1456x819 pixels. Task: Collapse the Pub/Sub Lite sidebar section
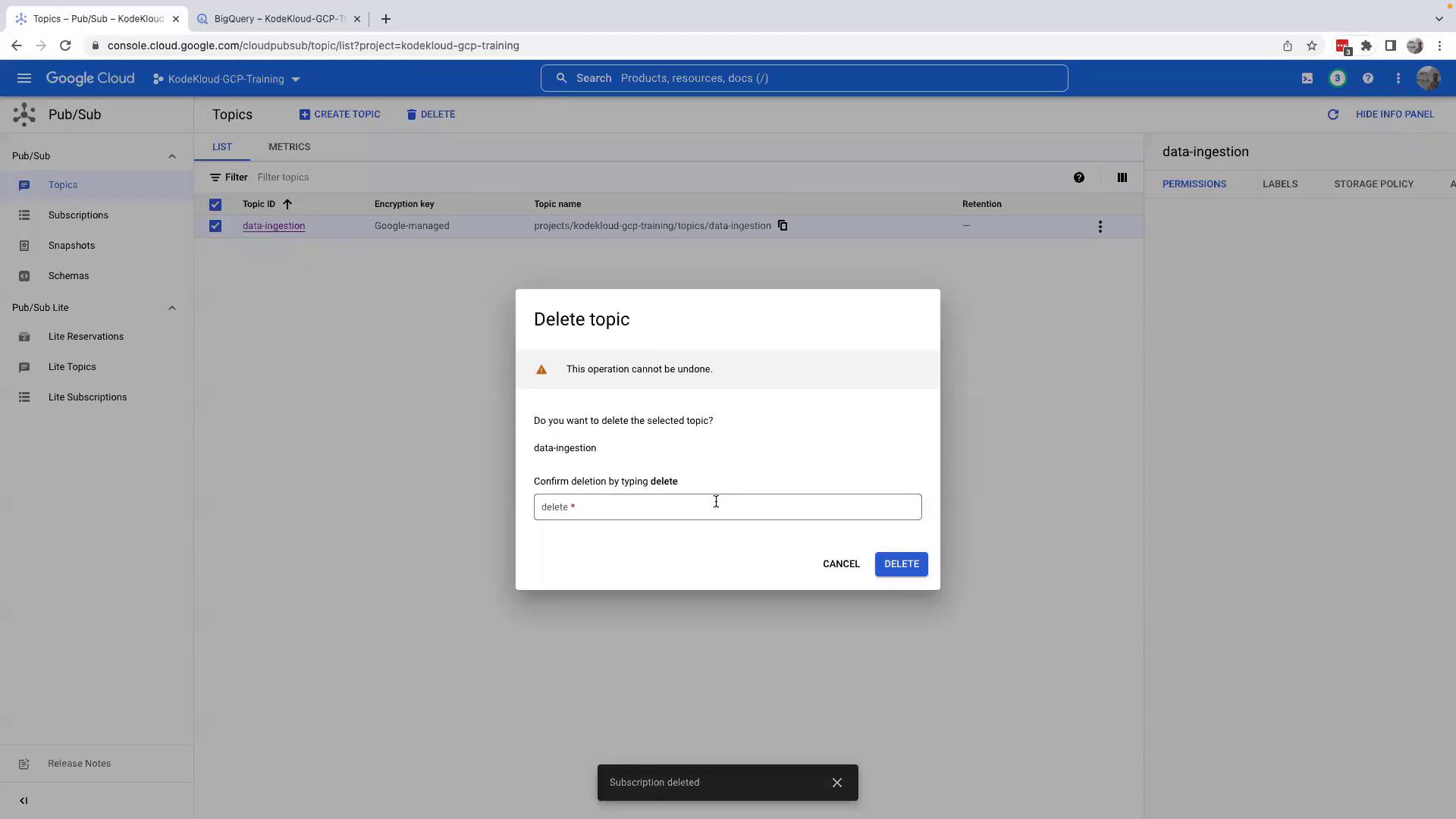point(172,308)
